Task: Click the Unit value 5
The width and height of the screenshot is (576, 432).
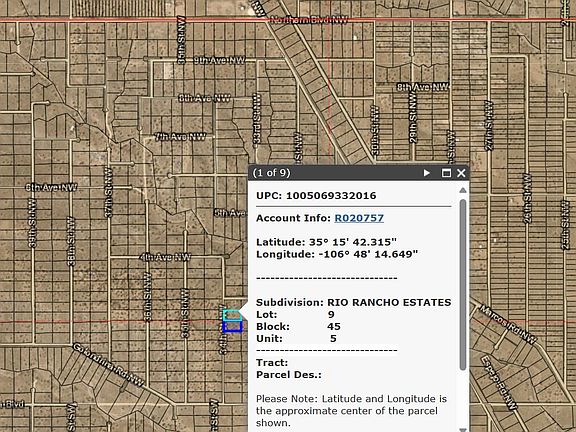Action: [333, 338]
